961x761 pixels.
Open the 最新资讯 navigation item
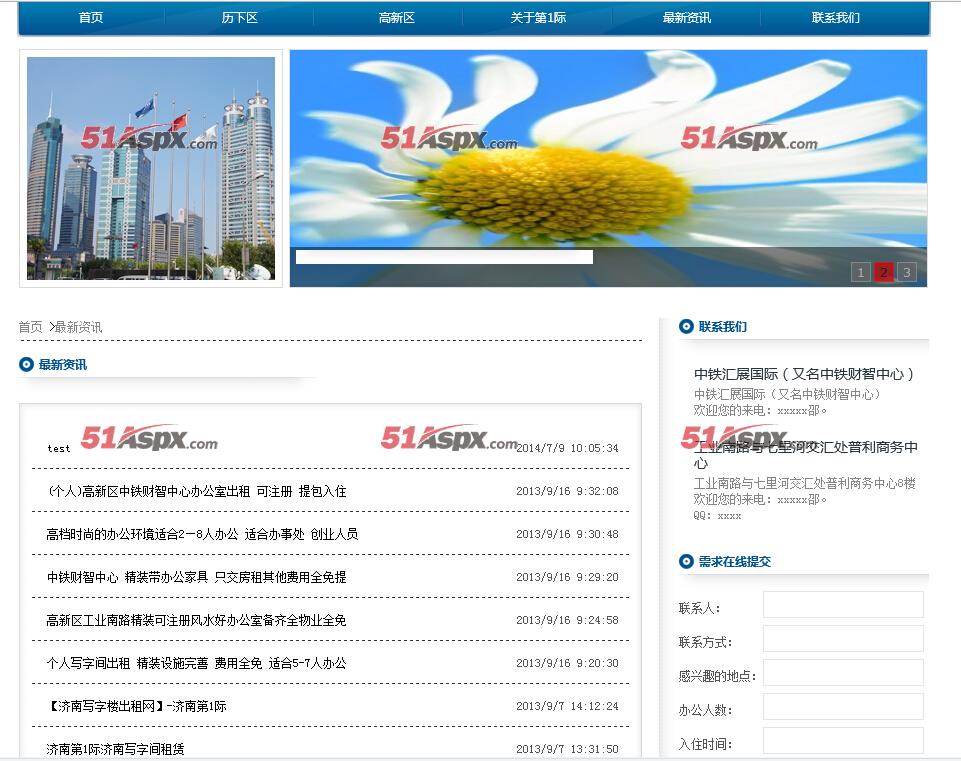coord(686,18)
